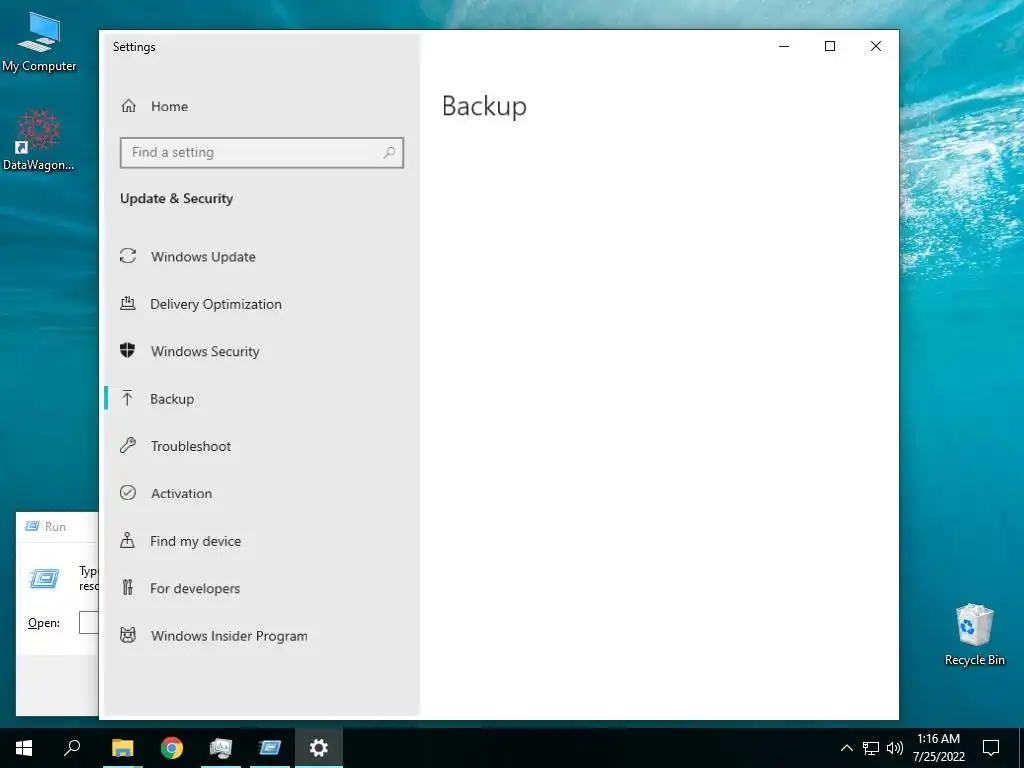Select the My Computer desktop icon
Viewport: 1024px width, 768px height.
[x=39, y=42]
